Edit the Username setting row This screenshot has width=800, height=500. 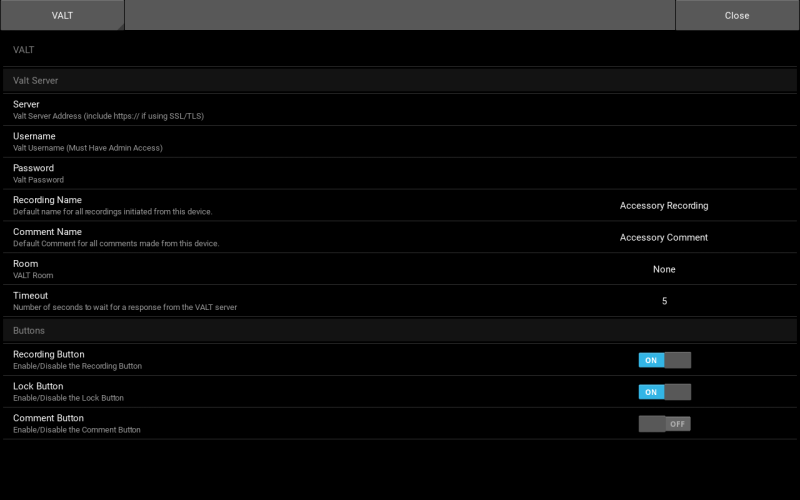[400, 142]
